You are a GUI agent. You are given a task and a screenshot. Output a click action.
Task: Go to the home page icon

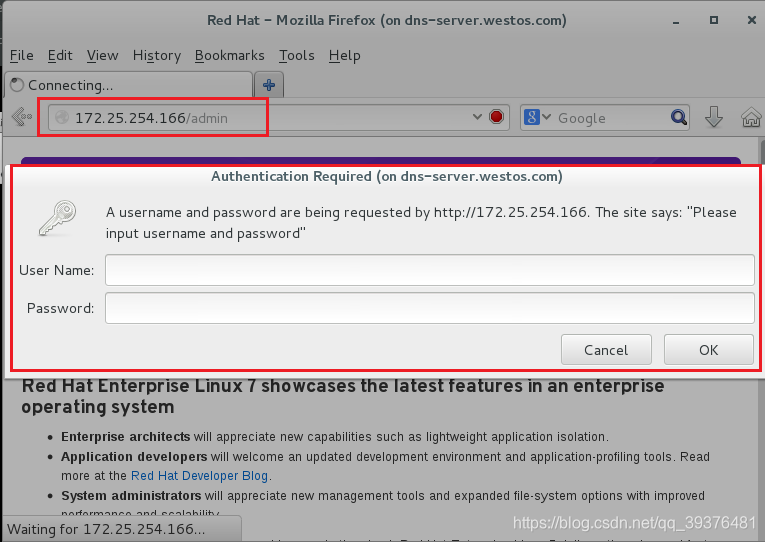tap(751, 117)
